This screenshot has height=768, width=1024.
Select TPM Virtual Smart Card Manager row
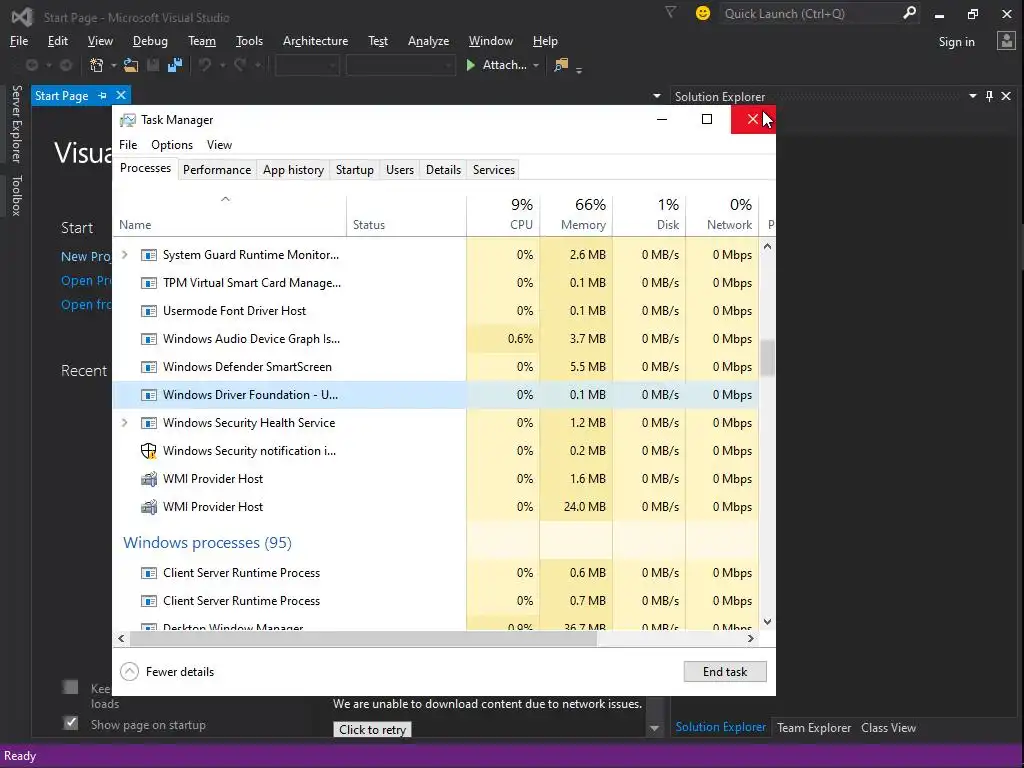(436, 283)
